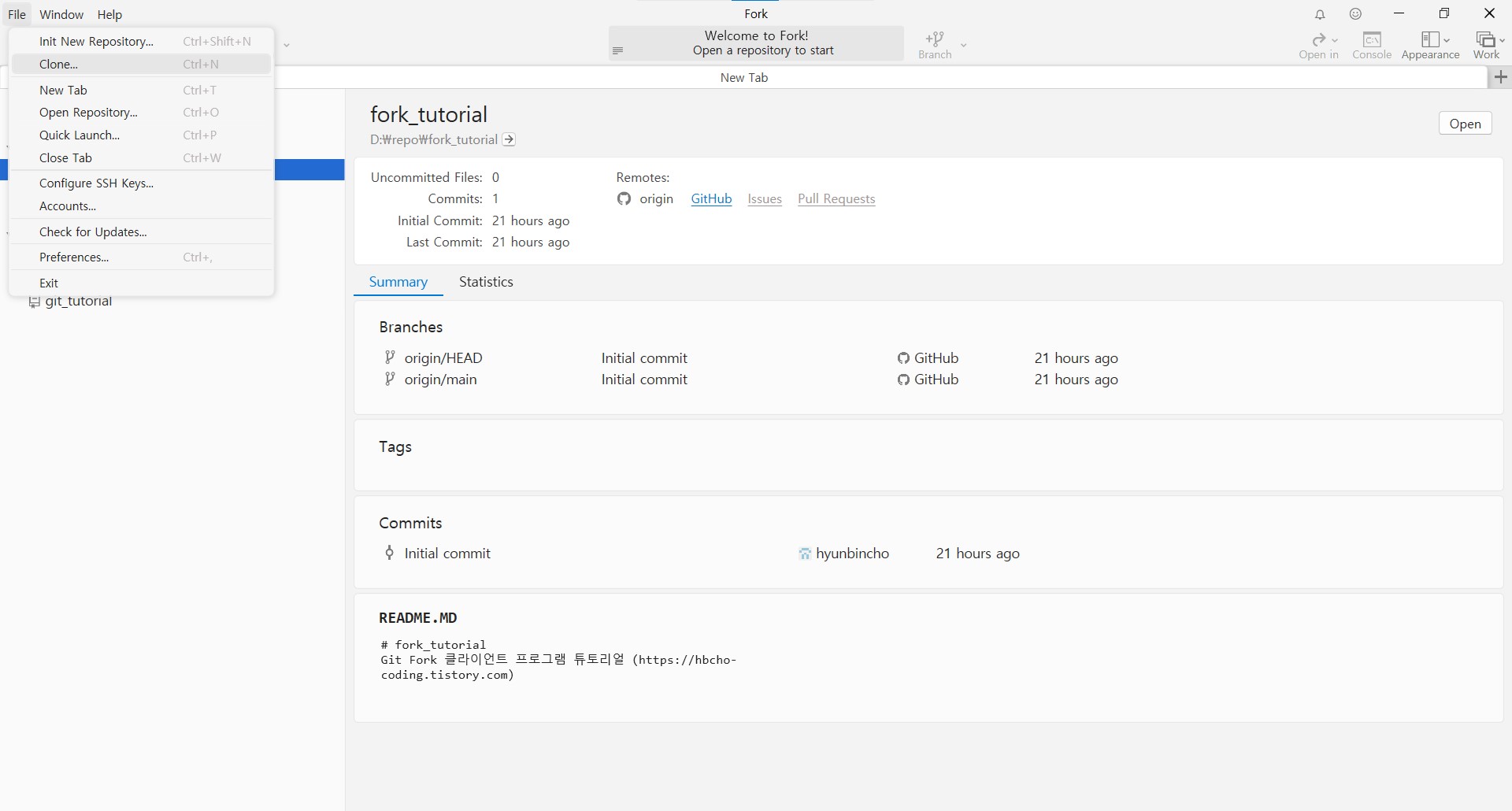Click the origin remote GitHub icon
This screenshot has width=1512, height=811.
click(624, 198)
